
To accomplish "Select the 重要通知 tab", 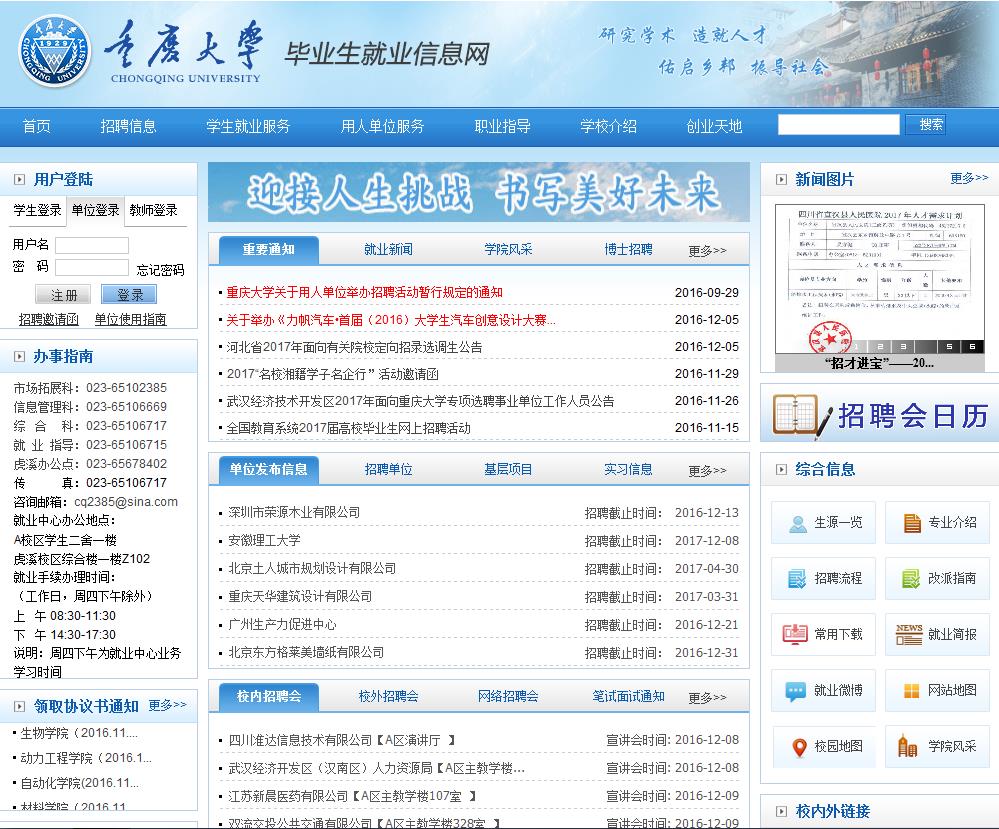I will (268, 250).
